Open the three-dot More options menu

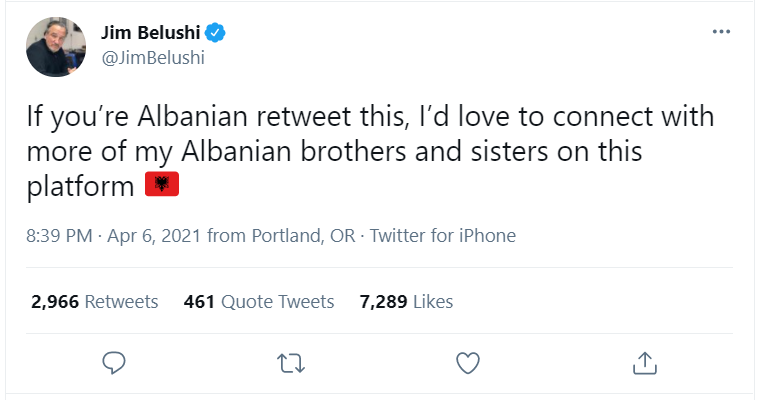(721, 32)
